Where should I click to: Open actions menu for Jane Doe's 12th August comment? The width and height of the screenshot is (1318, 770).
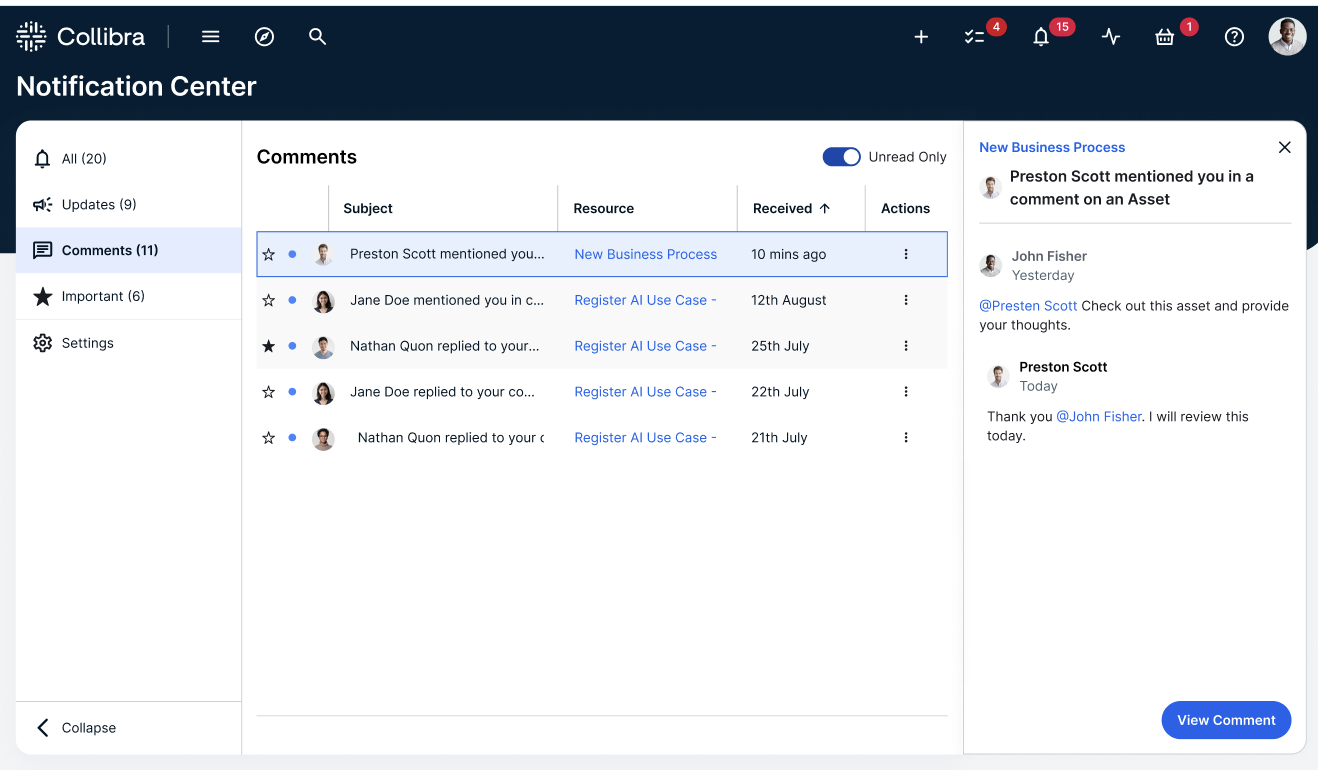[905, 300]
